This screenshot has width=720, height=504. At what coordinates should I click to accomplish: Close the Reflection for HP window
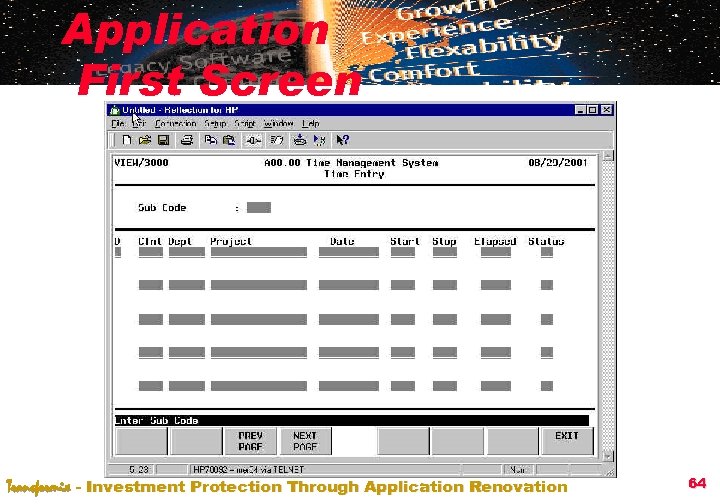tap(607, 110)
